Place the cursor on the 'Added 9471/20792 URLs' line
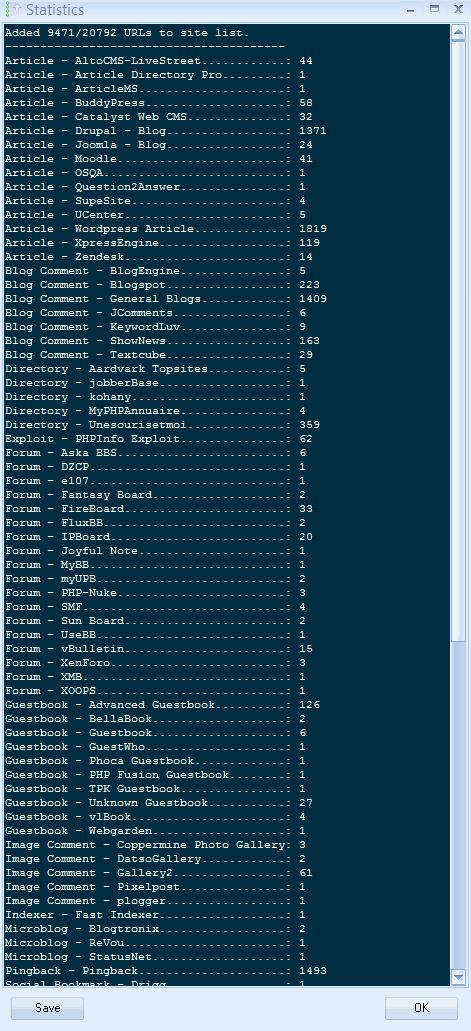This screenshot has width=471, height=1031. pyautogui.click(x=126, y=33)
